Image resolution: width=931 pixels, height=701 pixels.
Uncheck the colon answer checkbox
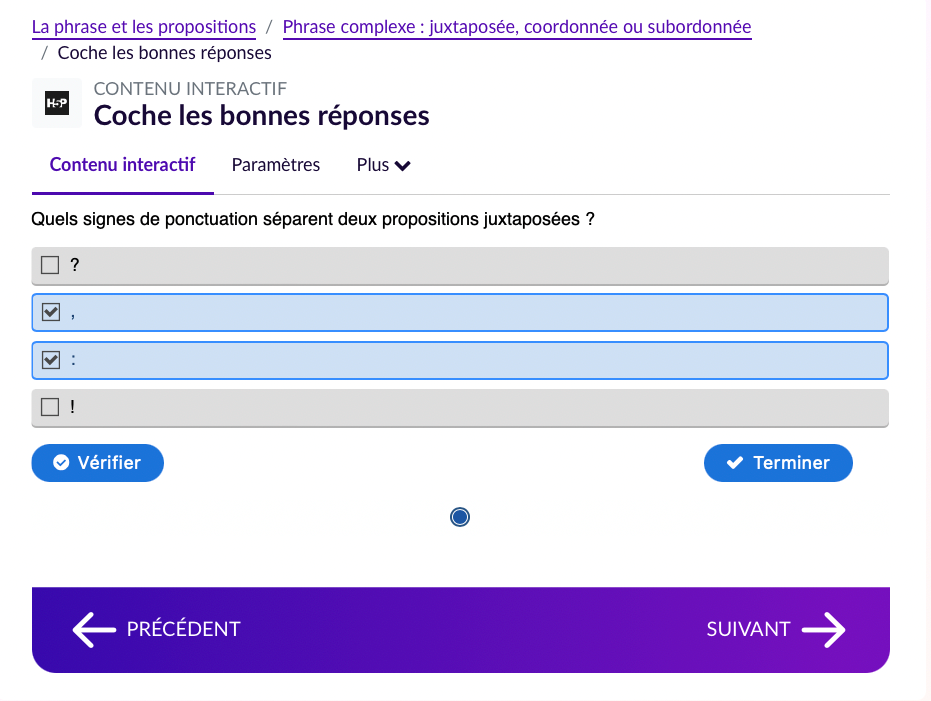(x=50, y=360)
